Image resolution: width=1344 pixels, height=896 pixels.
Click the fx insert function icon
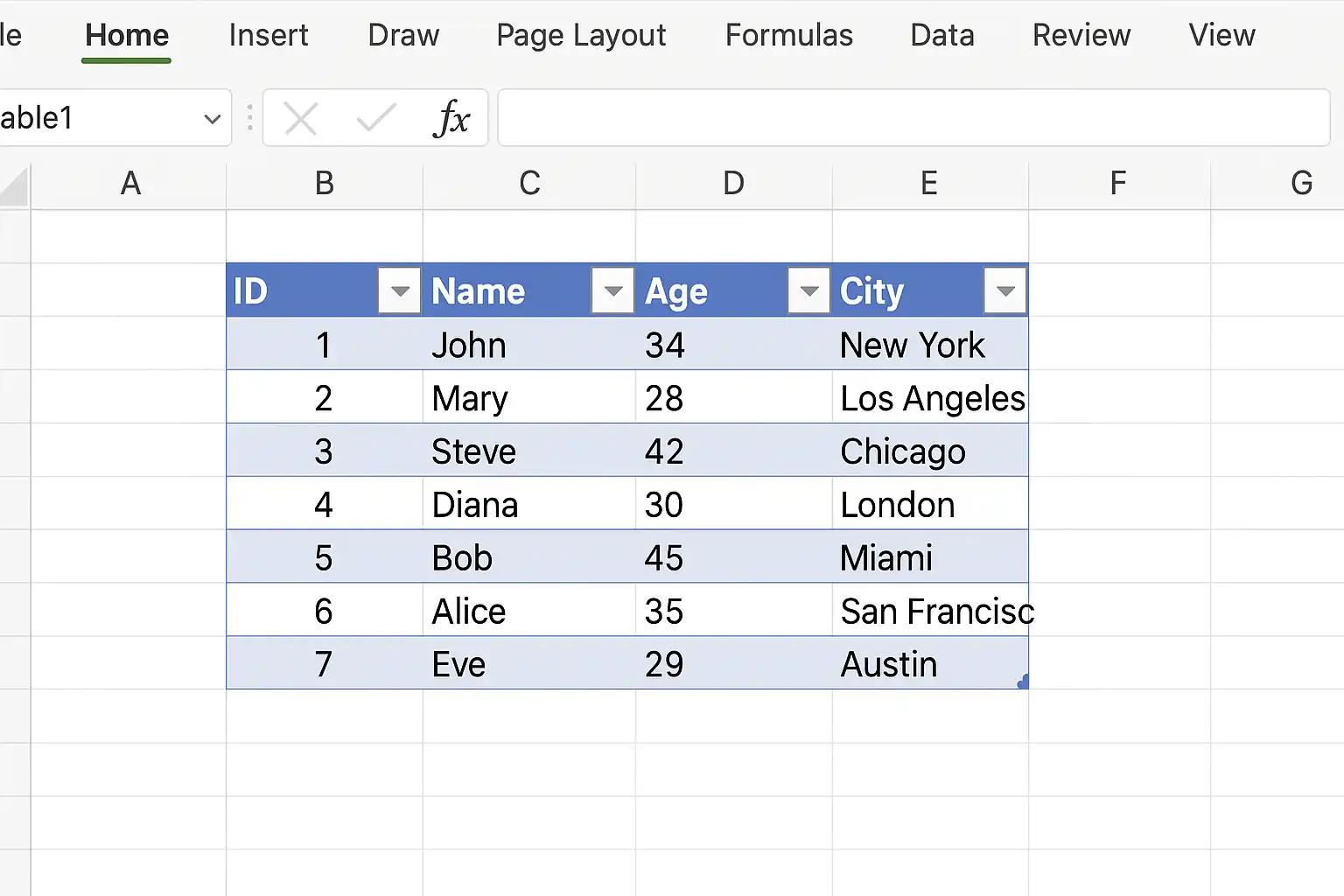(451, 117)
